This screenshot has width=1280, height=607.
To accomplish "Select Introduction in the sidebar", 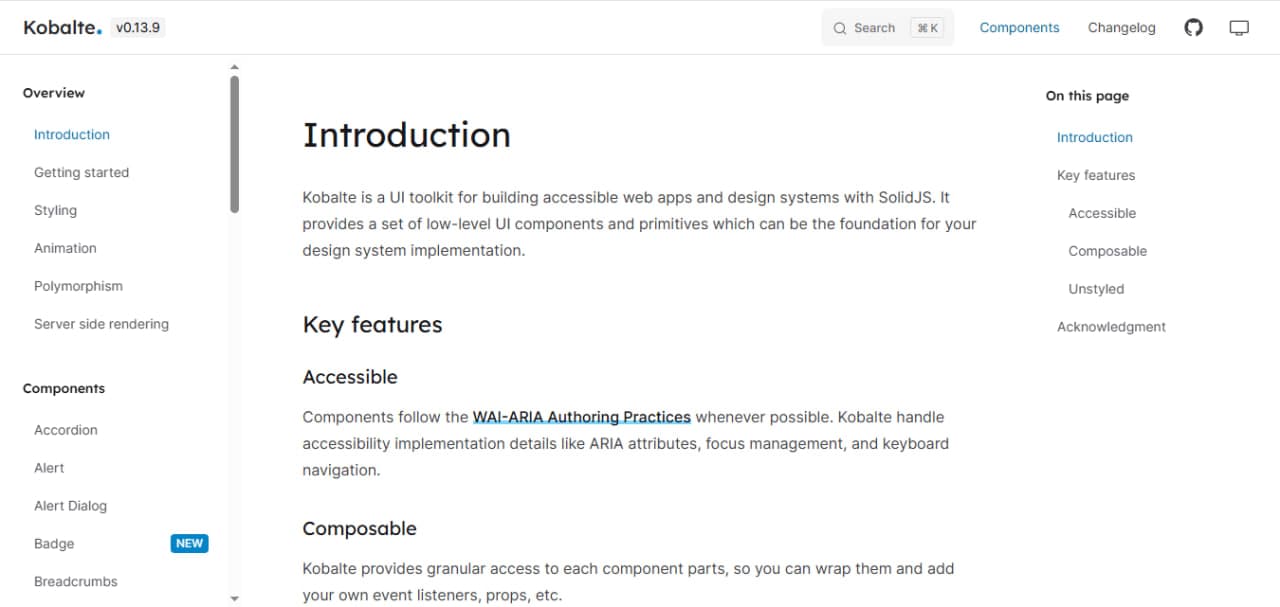I will [72, 134].
